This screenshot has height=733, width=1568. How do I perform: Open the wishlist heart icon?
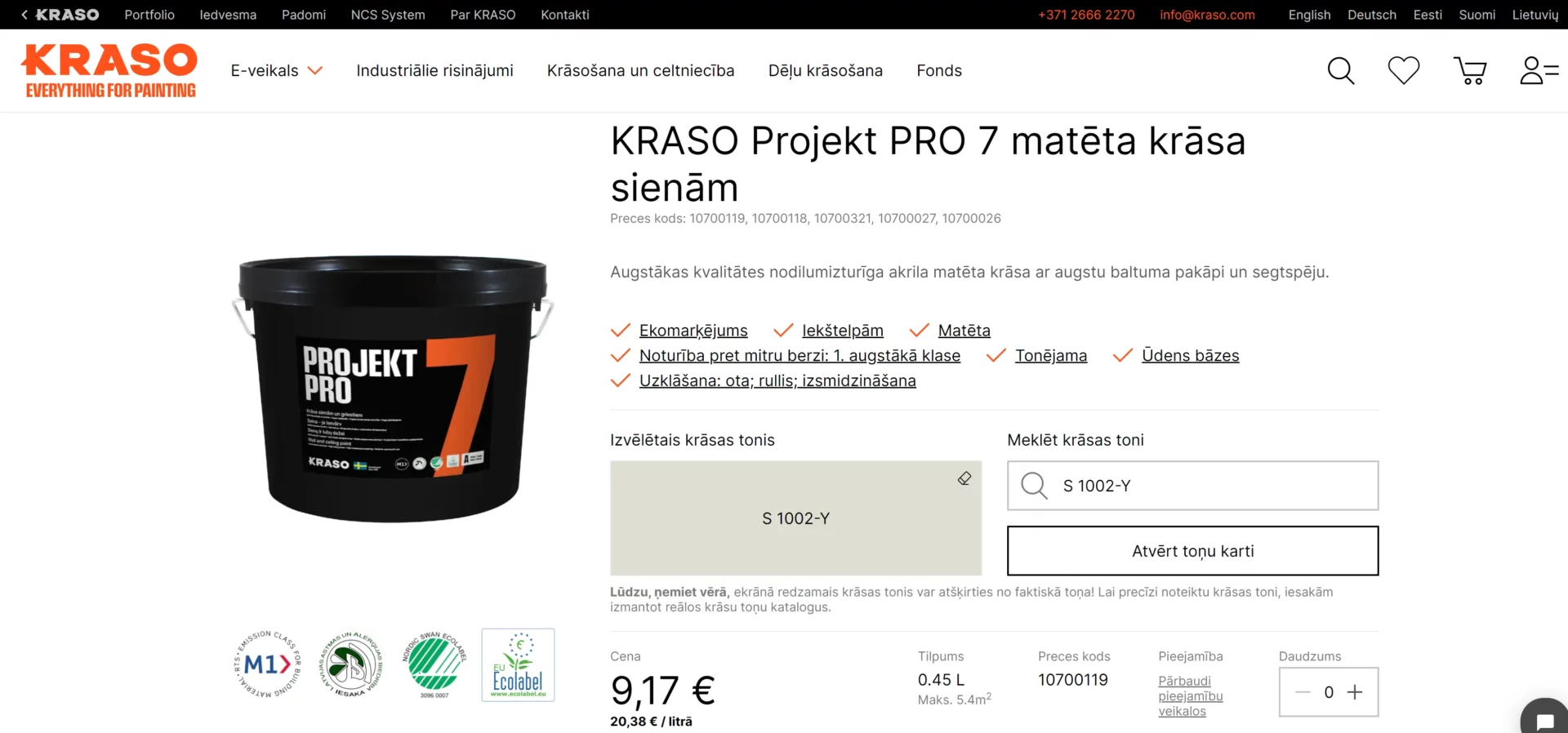(1404, 71)
